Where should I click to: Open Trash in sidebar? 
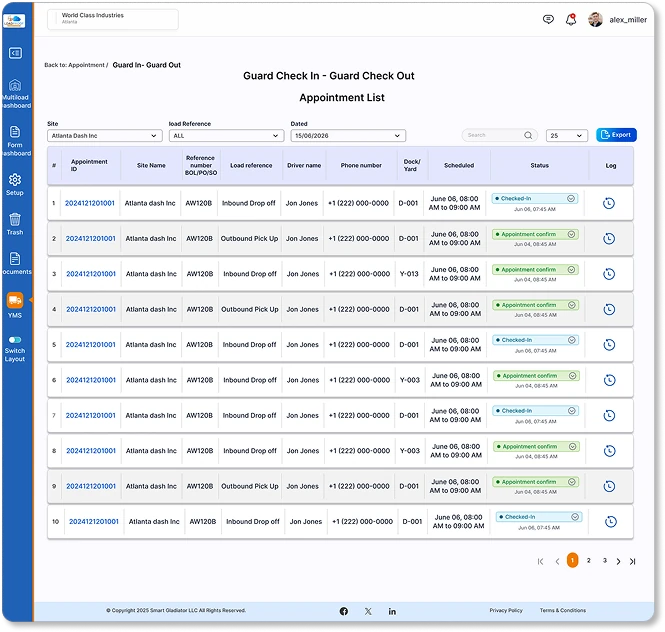point(15,224)
